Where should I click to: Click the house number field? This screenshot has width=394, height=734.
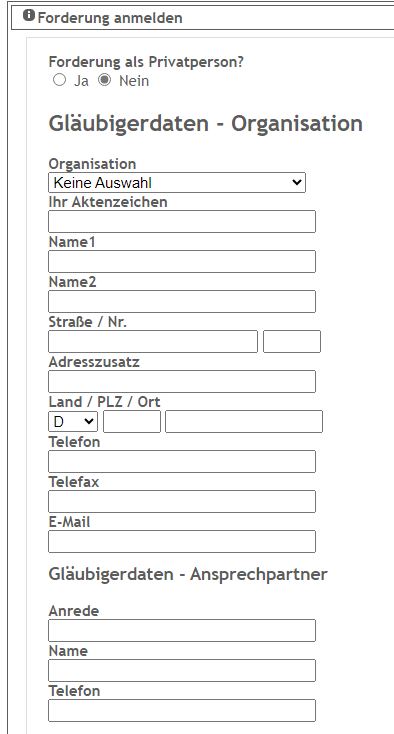pyautogui.click(x=292, y=341)
